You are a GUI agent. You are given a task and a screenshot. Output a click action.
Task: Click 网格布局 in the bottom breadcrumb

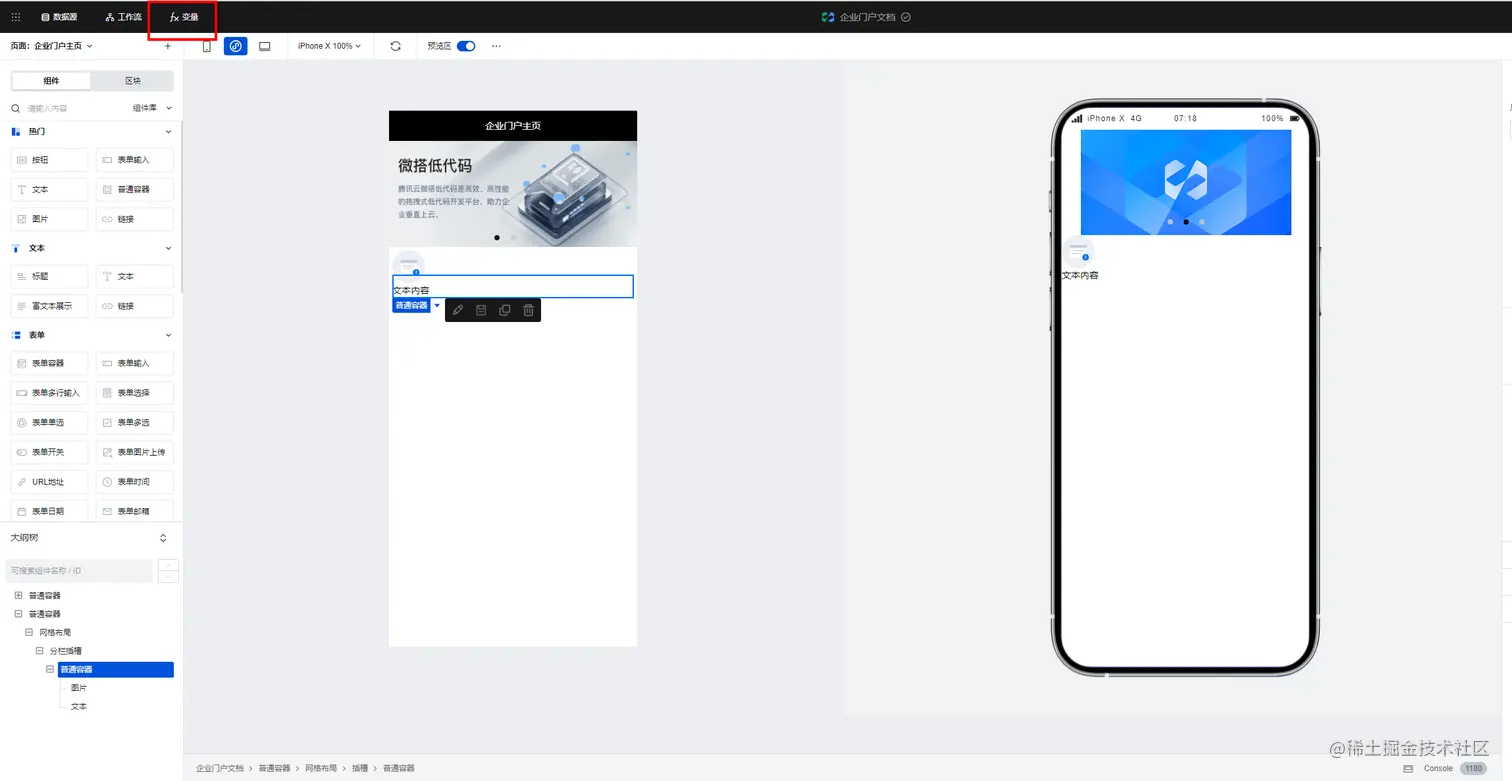[x=321, y=768]
